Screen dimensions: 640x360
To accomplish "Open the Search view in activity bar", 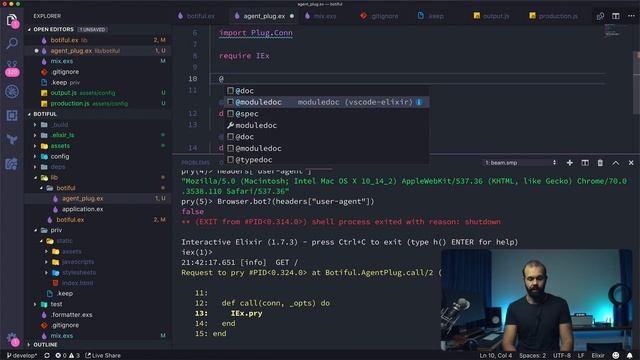I will (12, 43).
